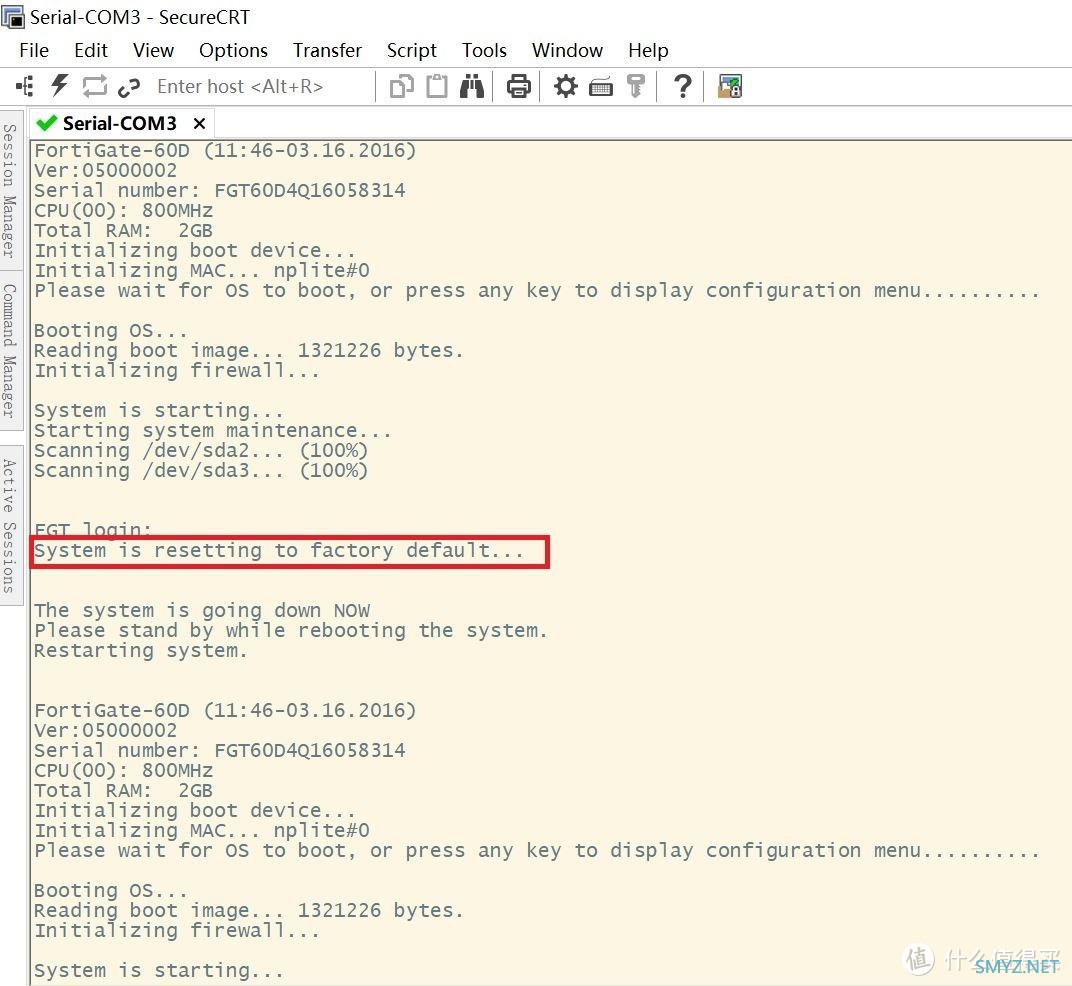This screenshot has width=1072, height=986.
Task: Expand the Active Sessions side panel
Action: click(x=9, y=526)
